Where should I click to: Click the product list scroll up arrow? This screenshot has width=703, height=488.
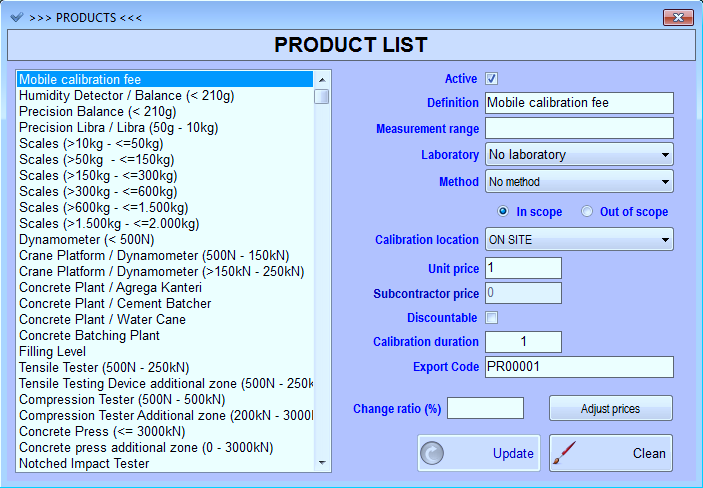point(321,80)
